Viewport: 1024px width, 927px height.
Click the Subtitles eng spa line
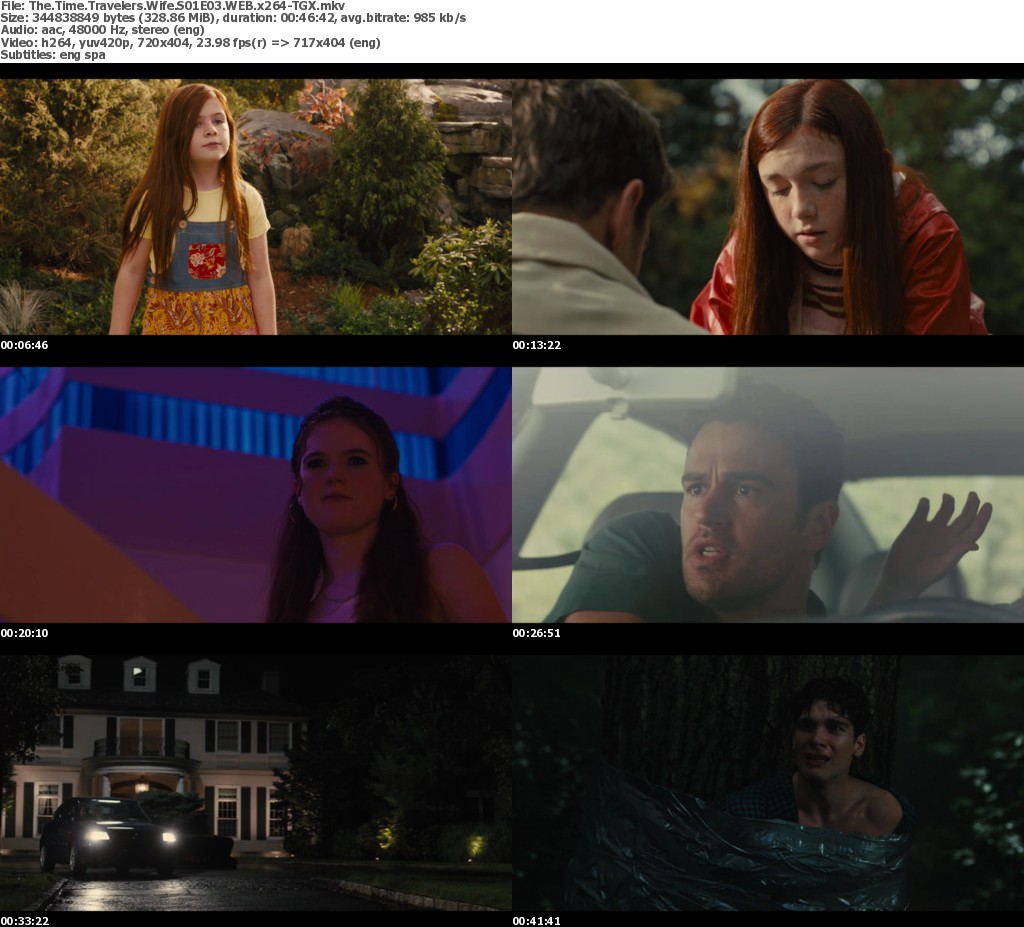pyautogui.click(x=53, y=55)
